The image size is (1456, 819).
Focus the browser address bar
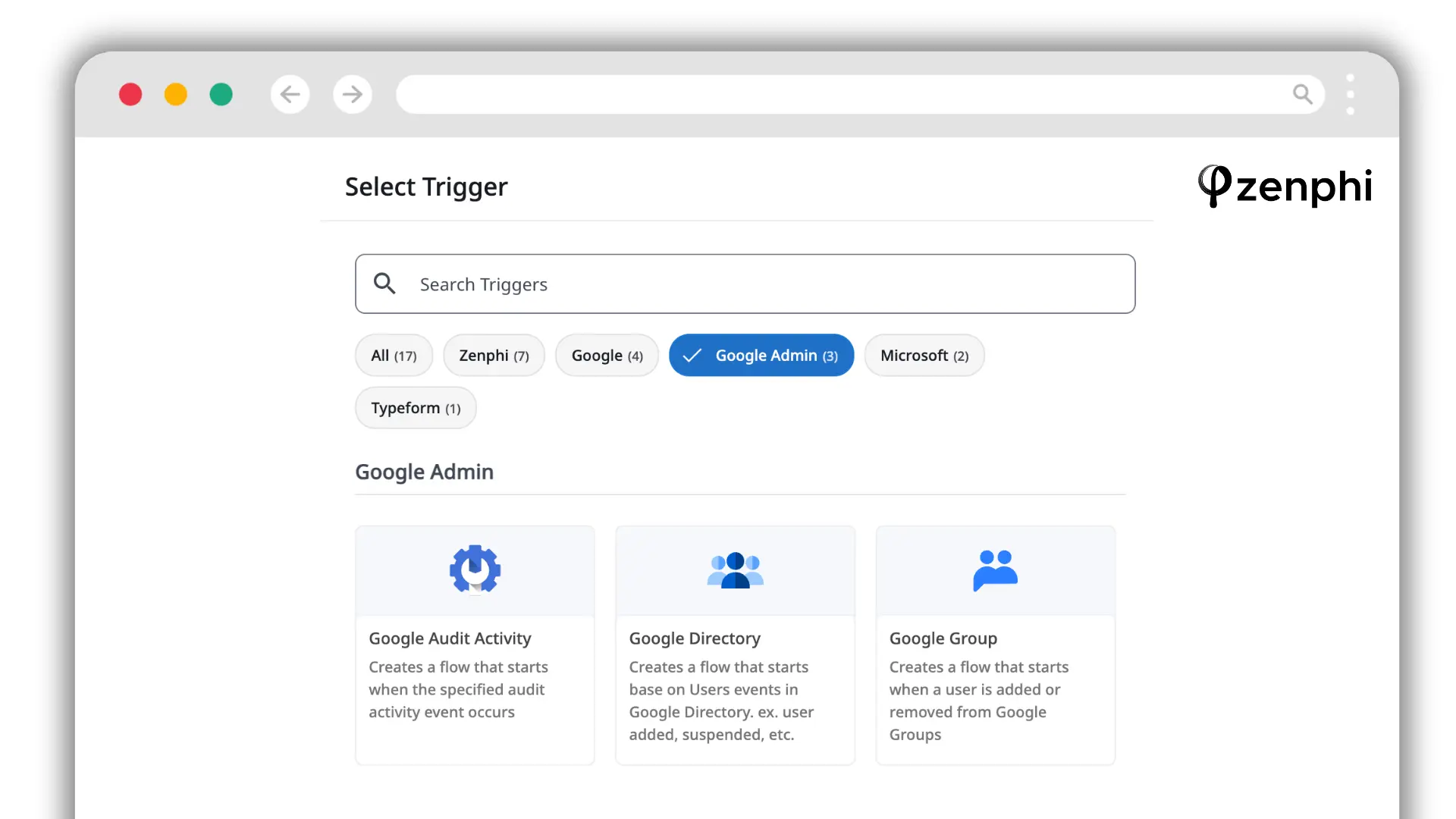tap(860, 94)
